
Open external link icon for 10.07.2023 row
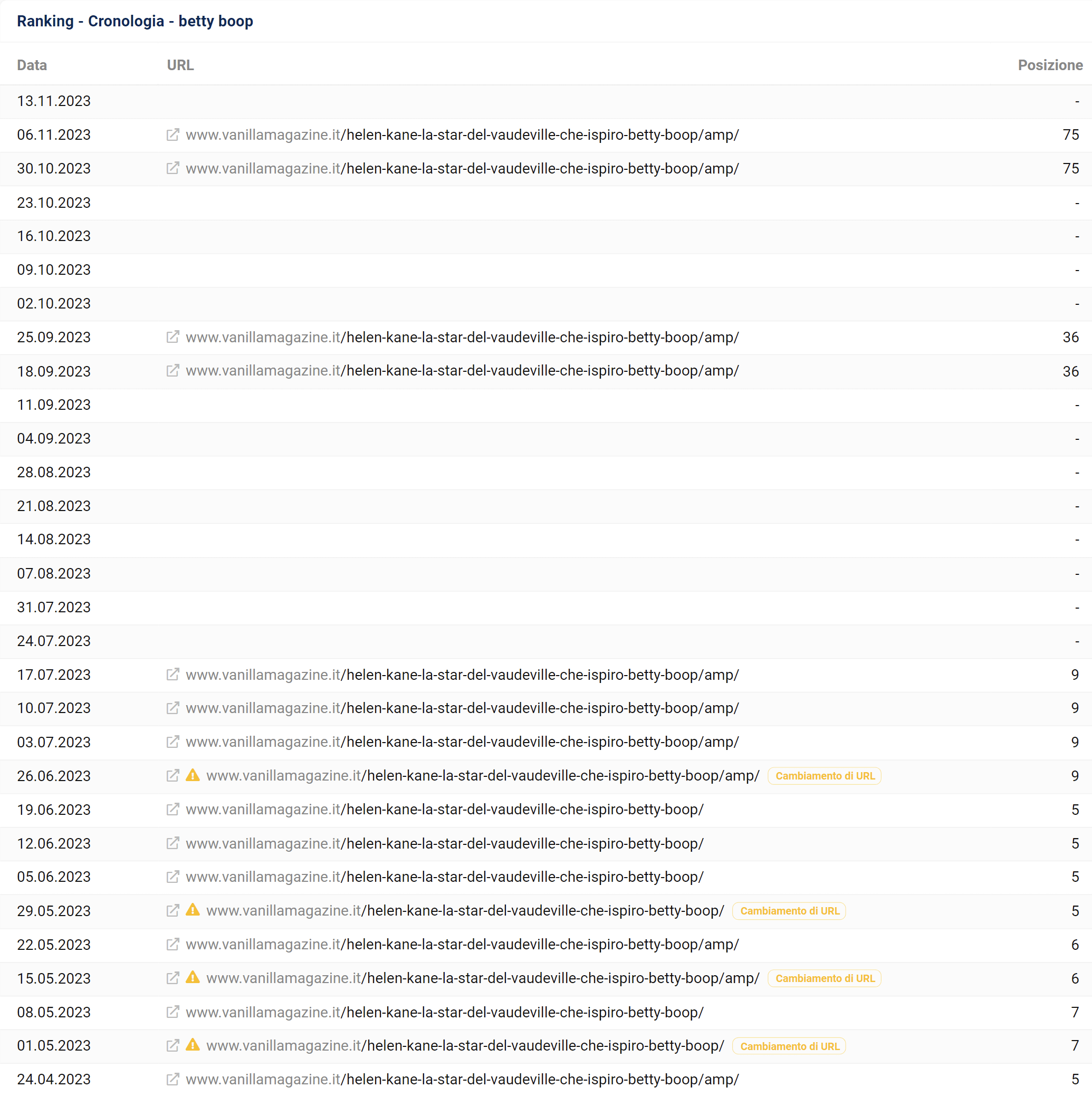pos(173,708)
